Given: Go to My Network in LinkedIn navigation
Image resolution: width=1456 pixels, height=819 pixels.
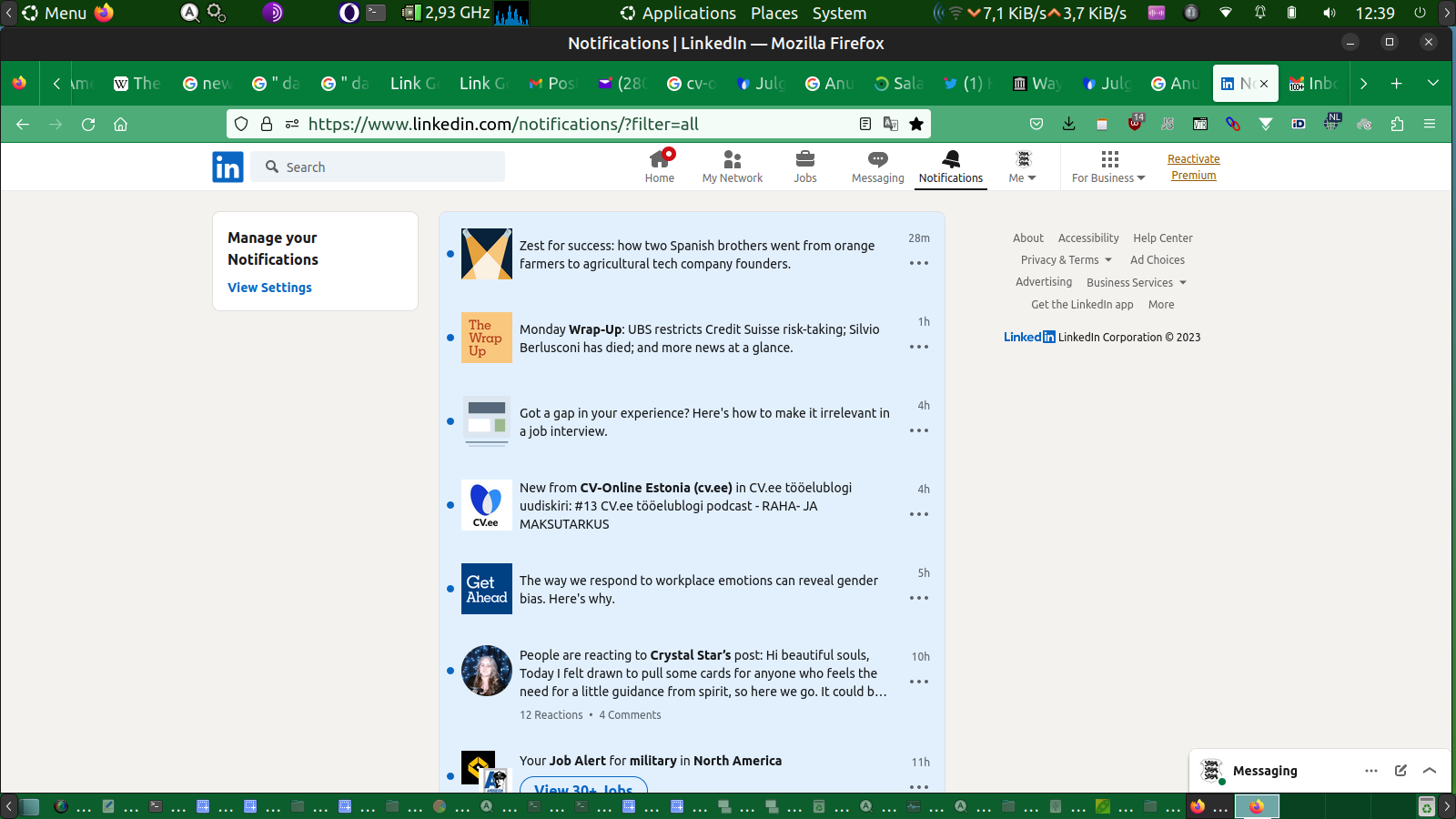Looking at the screenshot, I should 733,167.
